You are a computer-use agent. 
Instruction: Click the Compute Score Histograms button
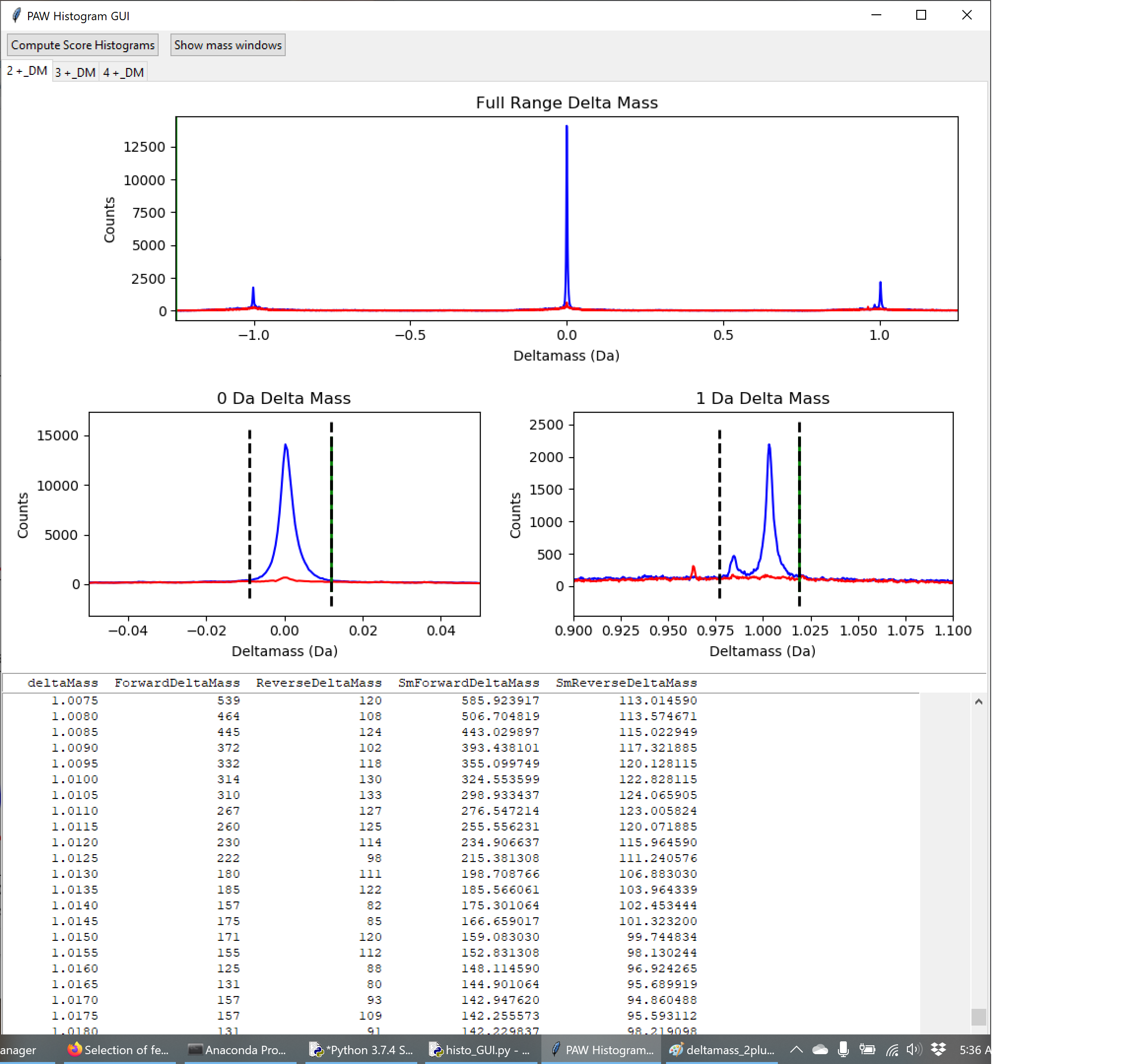coord(83,45)
